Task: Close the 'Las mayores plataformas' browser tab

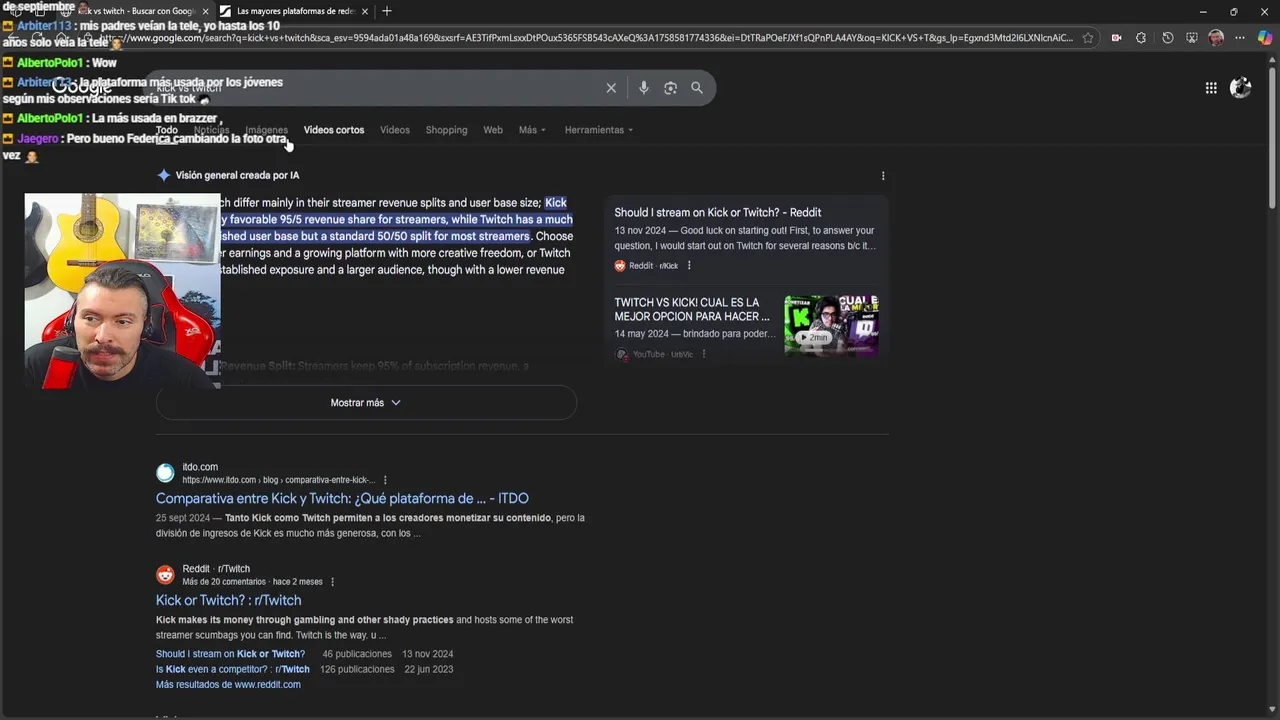Action: tap(364, 11)
